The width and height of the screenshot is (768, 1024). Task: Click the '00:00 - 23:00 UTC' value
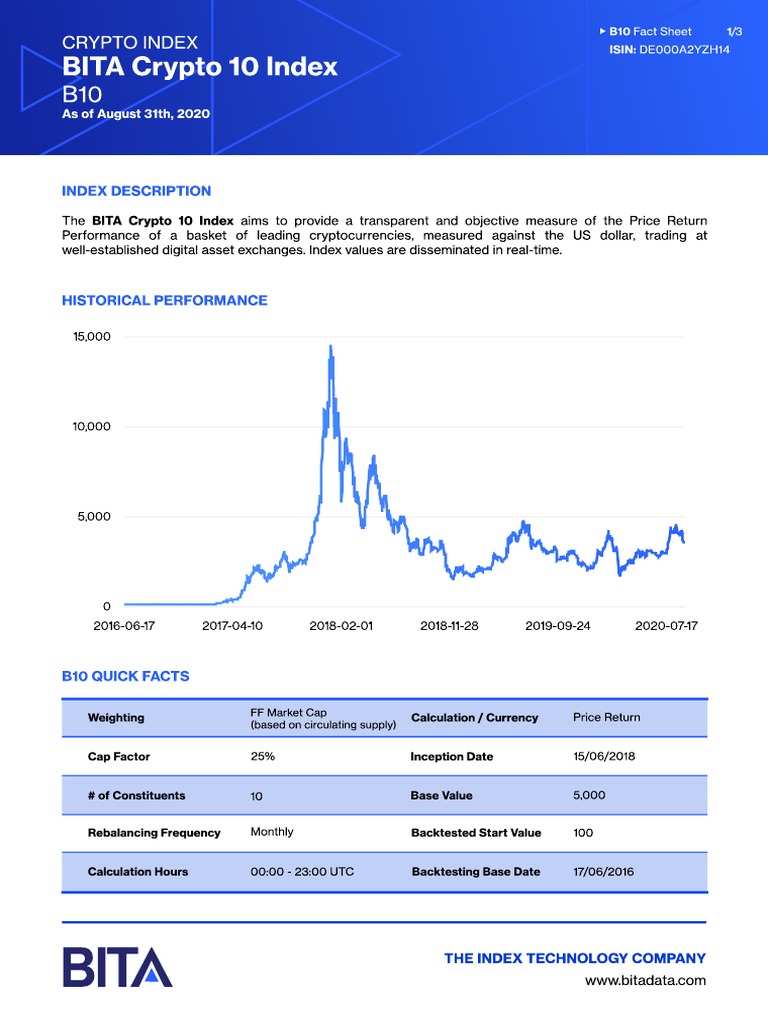(x=302, y=872)
